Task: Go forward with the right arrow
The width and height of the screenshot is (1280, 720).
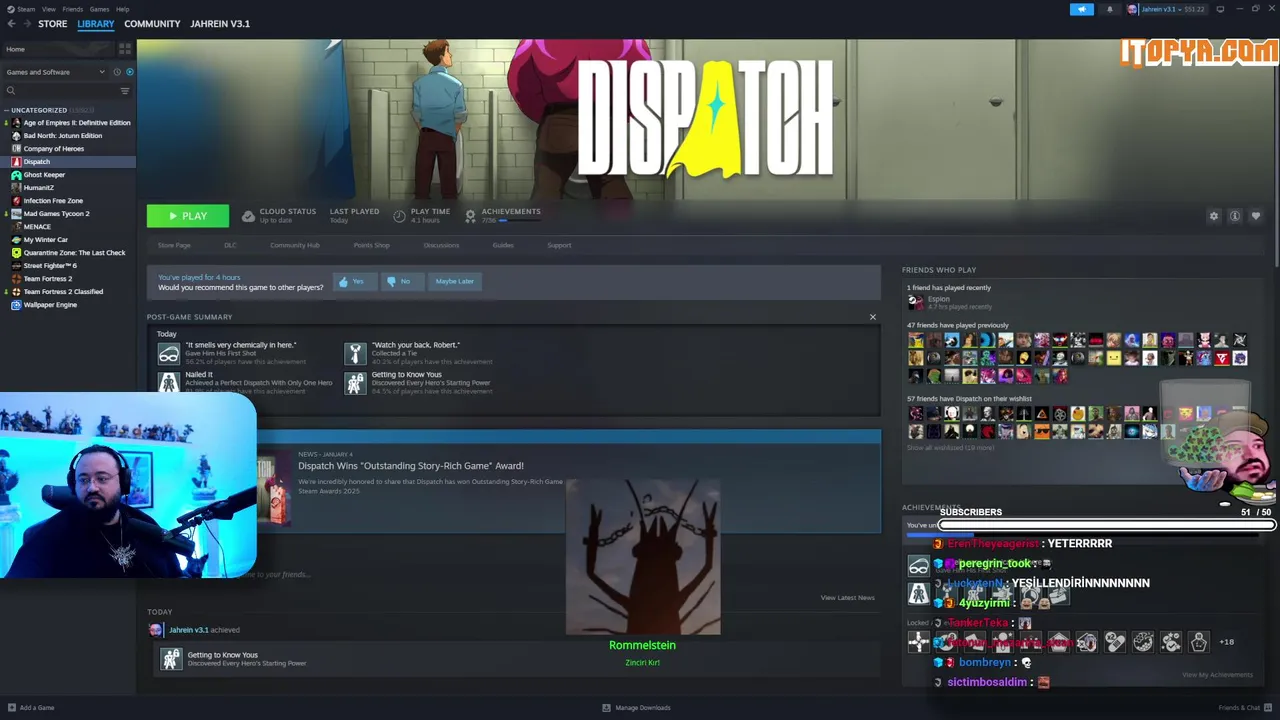Action: pos(26,24)
